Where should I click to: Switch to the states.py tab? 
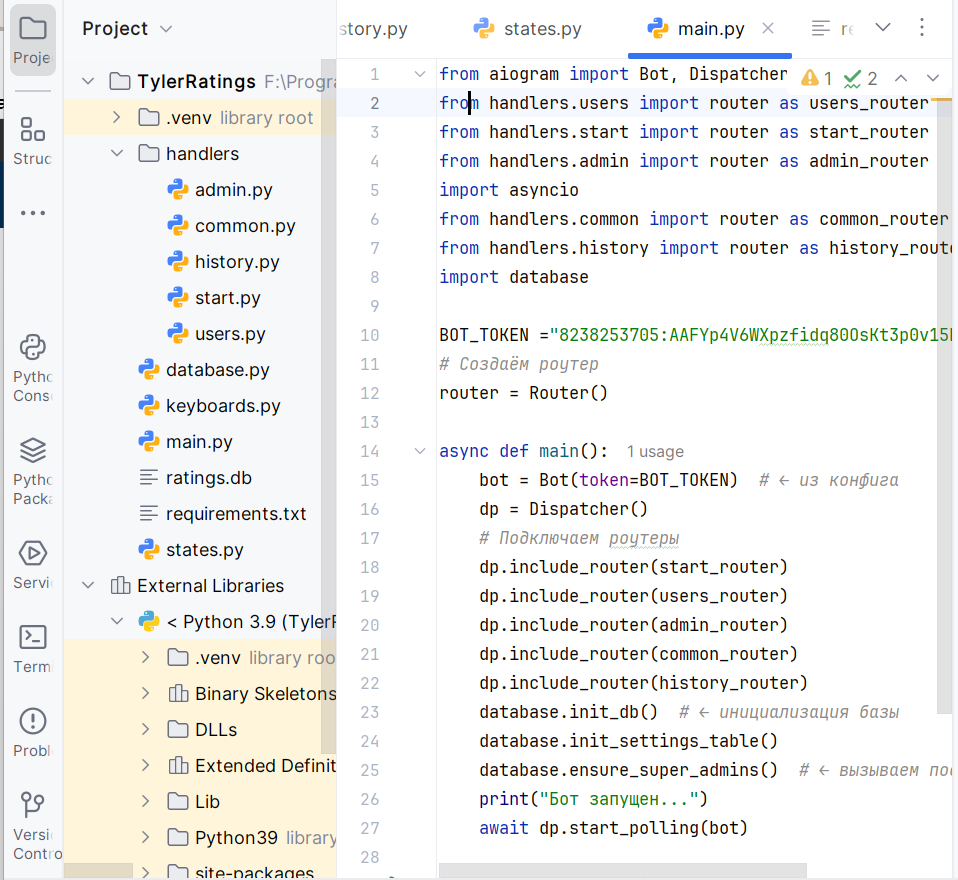(x=528, y=29)
